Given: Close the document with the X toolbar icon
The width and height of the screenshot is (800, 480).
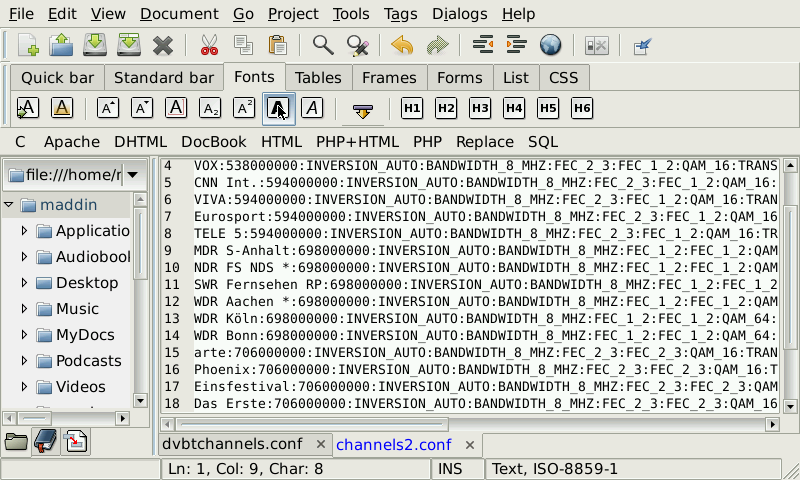Looking at the screenshot, I should [x=163, y=46].
